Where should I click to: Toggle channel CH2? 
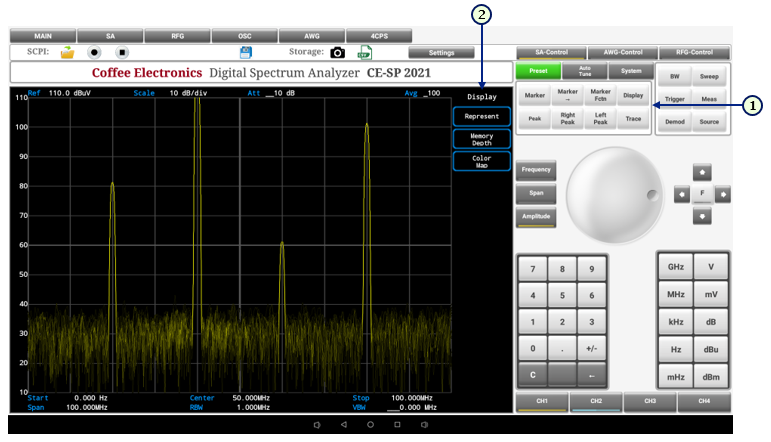point(596,402)
